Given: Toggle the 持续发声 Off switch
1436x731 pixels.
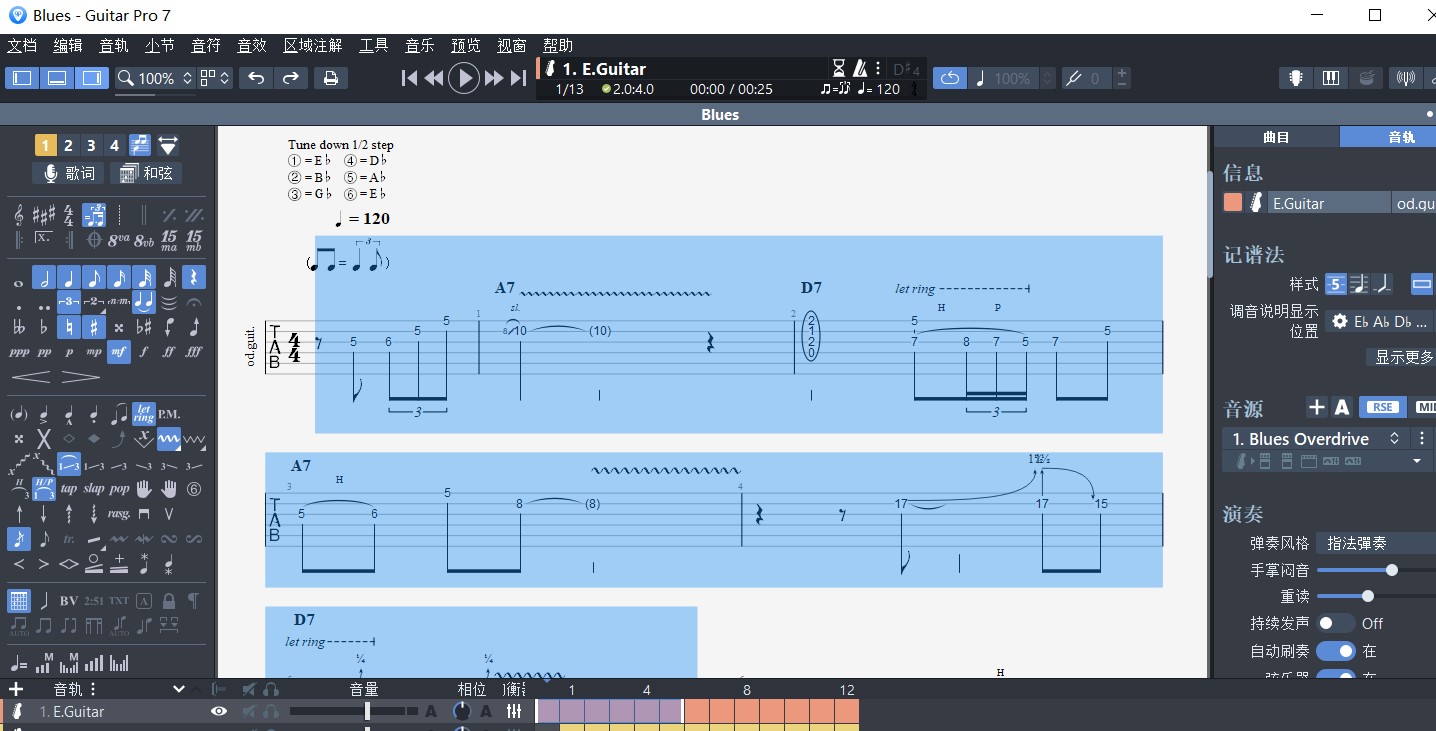Looking at the screenshot, I should click(1334, 623).
